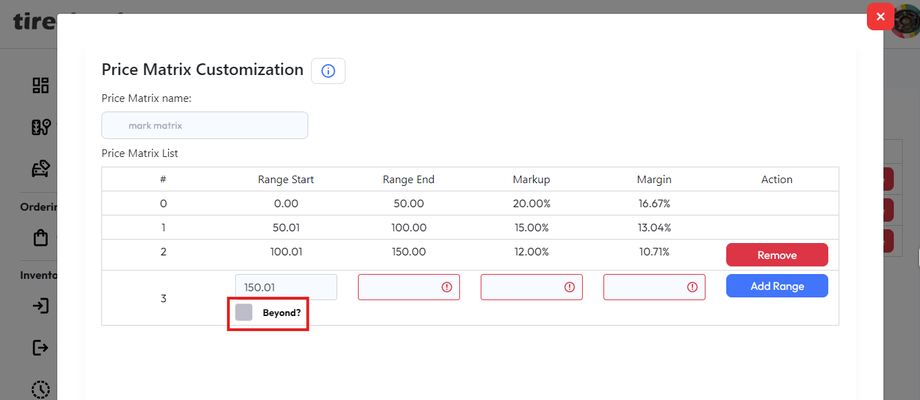Click the Range Start field showing 150.01
Viewport: 920px width, 400px height.
click(286, 287)
